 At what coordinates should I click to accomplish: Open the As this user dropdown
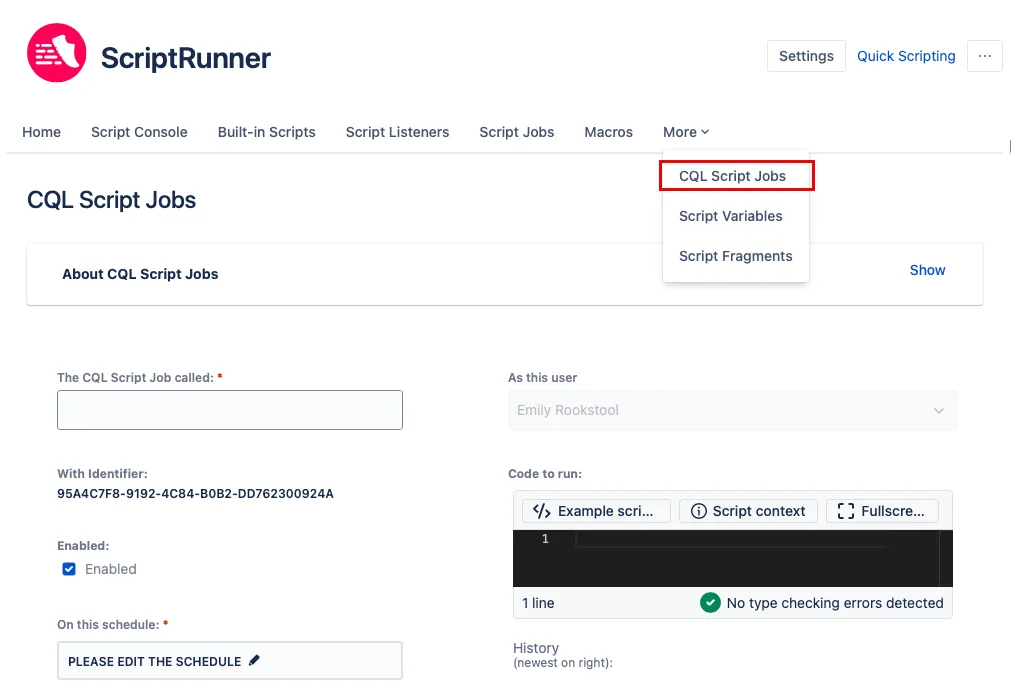click(732, 410)
